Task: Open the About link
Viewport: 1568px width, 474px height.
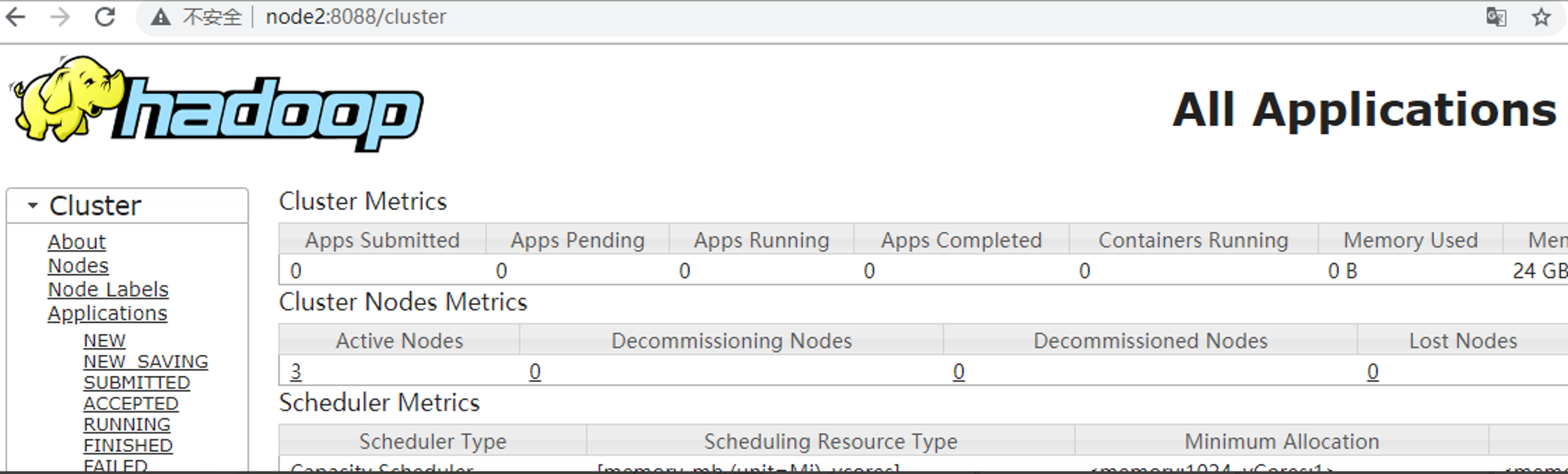Action: [77, 242]
